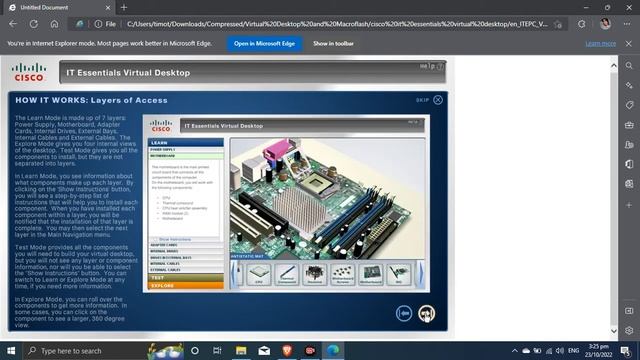640x360 pixels.
Task: Open Search in the Edge sidebar
Action: click(x=629, y=66)
